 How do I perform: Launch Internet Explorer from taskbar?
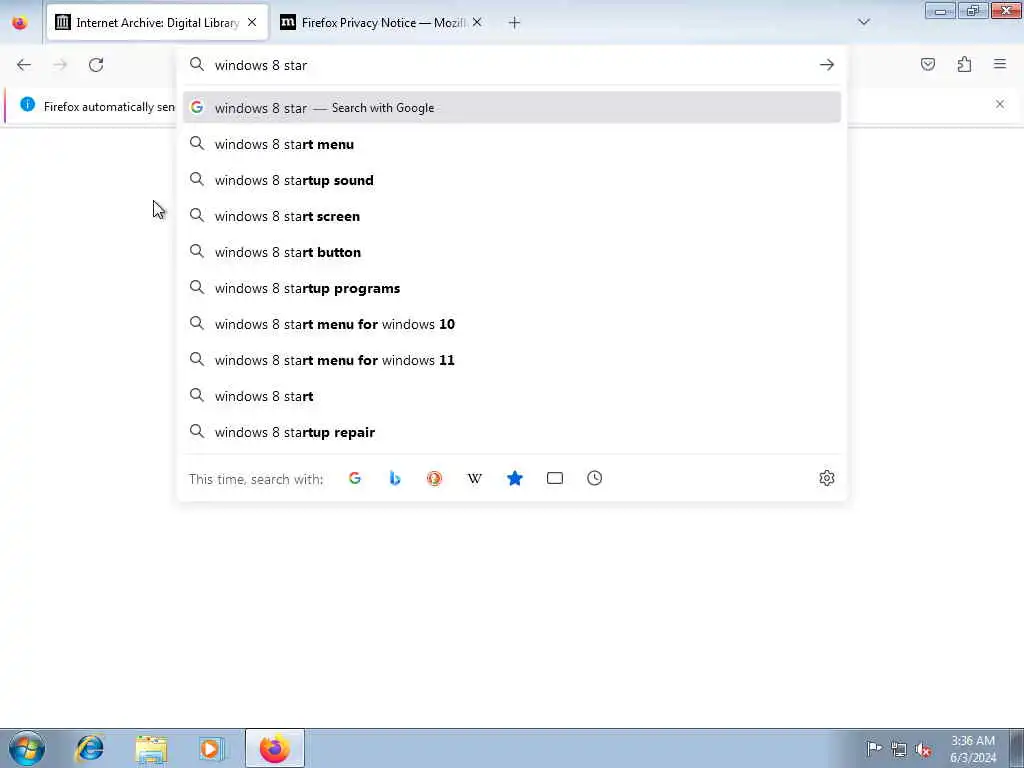point(89,748)
